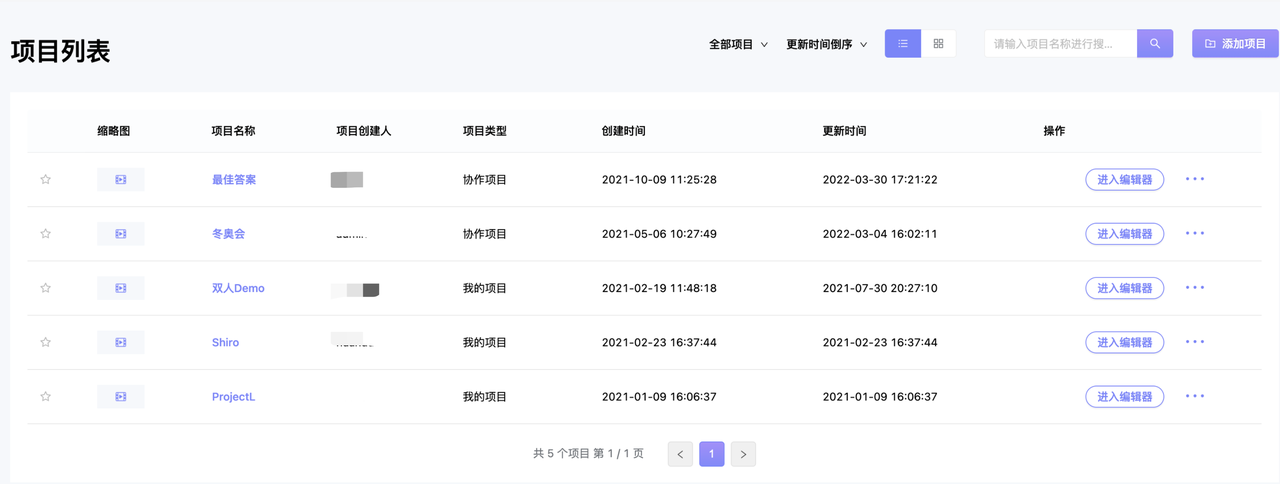Enter editor for 冬奥会 project
The height and width of the screenshot is (484, 1280).
[x=1124, y=234]
